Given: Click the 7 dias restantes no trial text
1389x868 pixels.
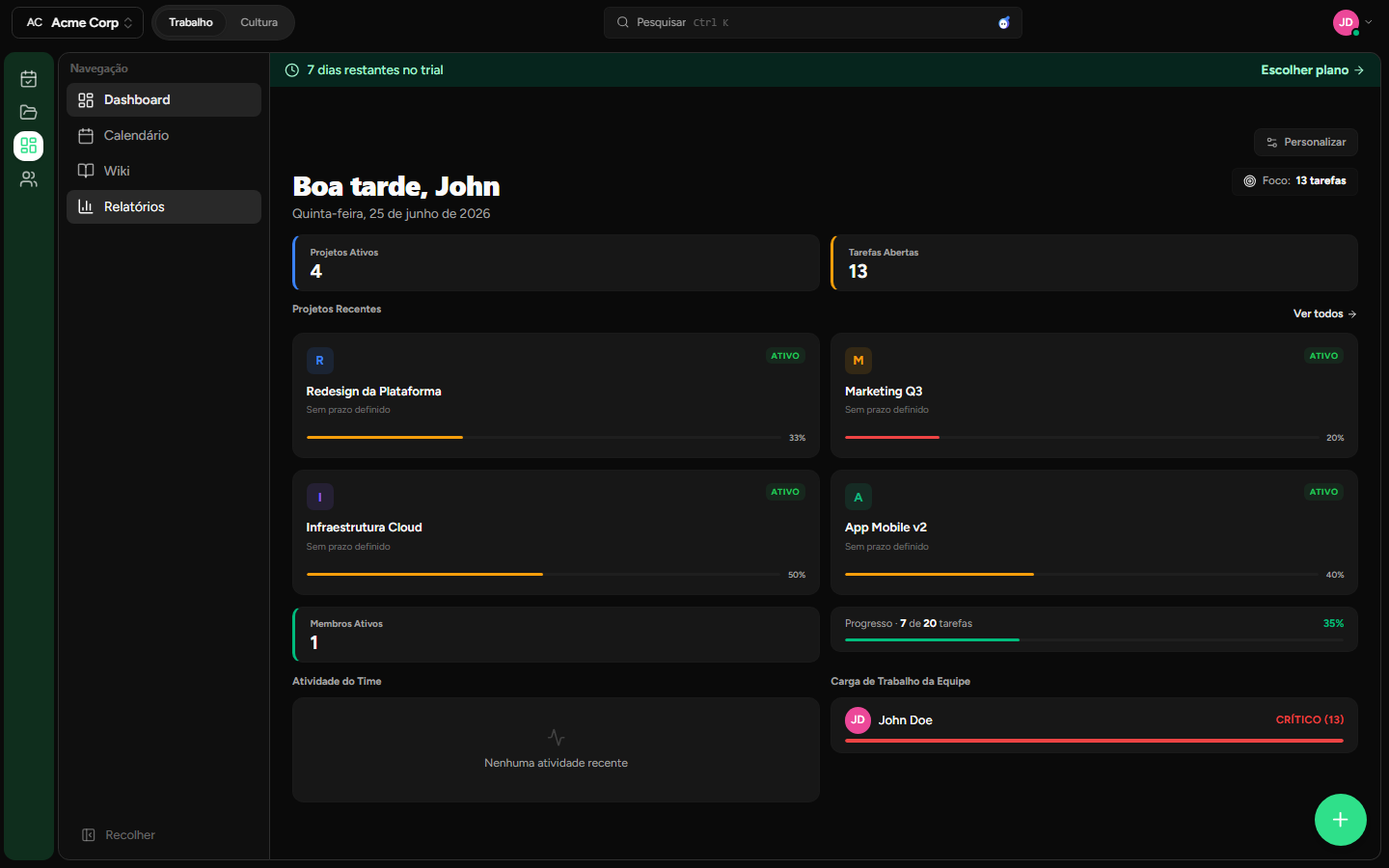Looking at the screenshot, I should point(375,70).
